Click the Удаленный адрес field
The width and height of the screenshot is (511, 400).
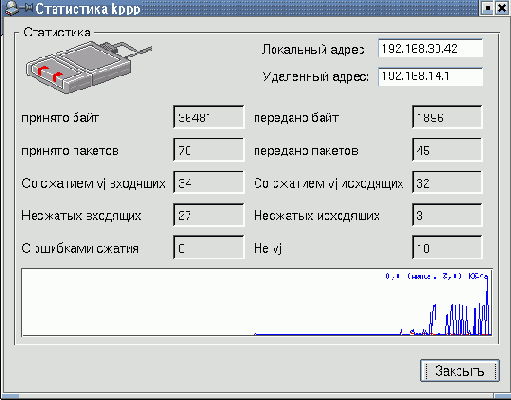point(430,77)
